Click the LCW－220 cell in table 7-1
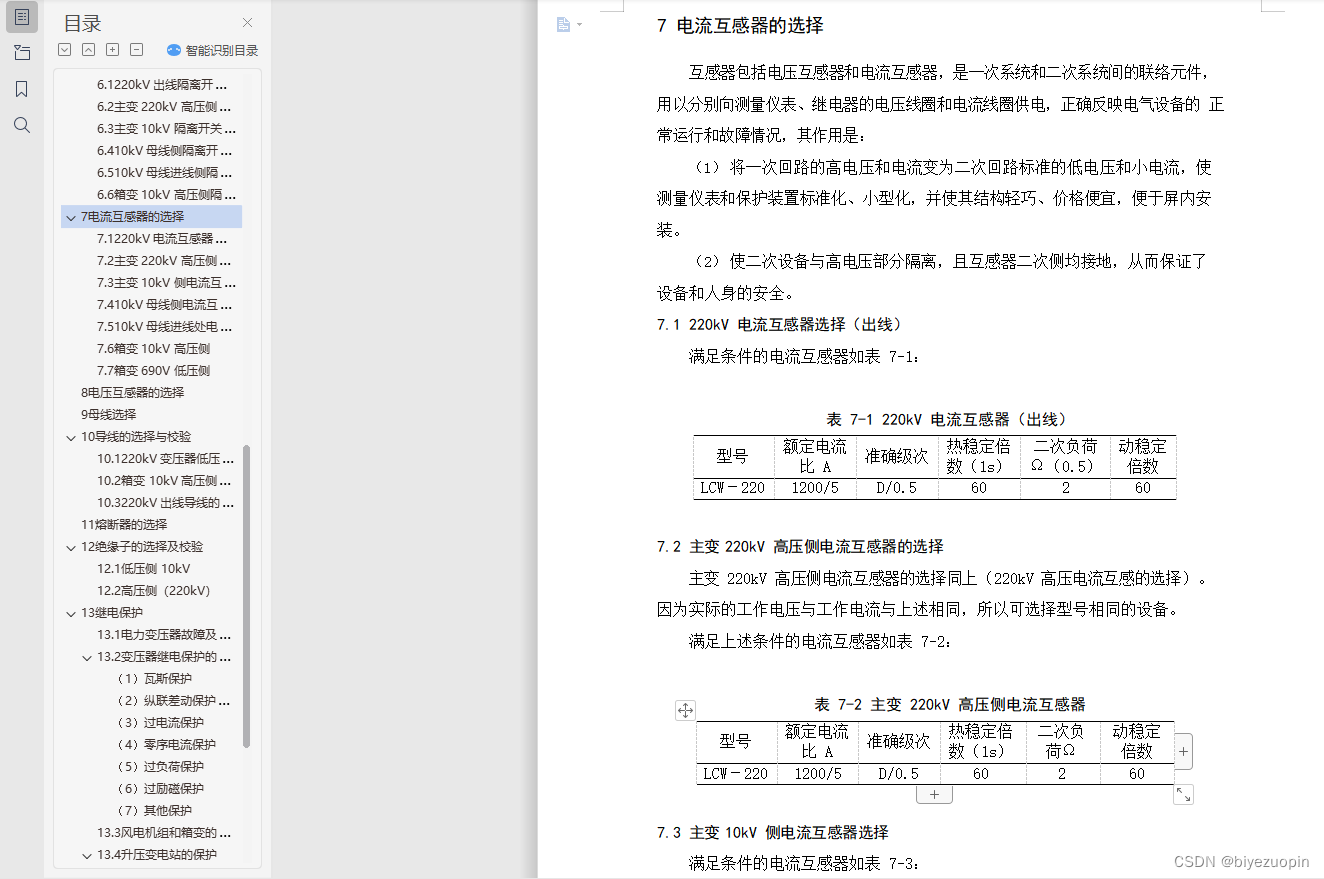Screen dimensions: 1324x879 pos(733,488)
